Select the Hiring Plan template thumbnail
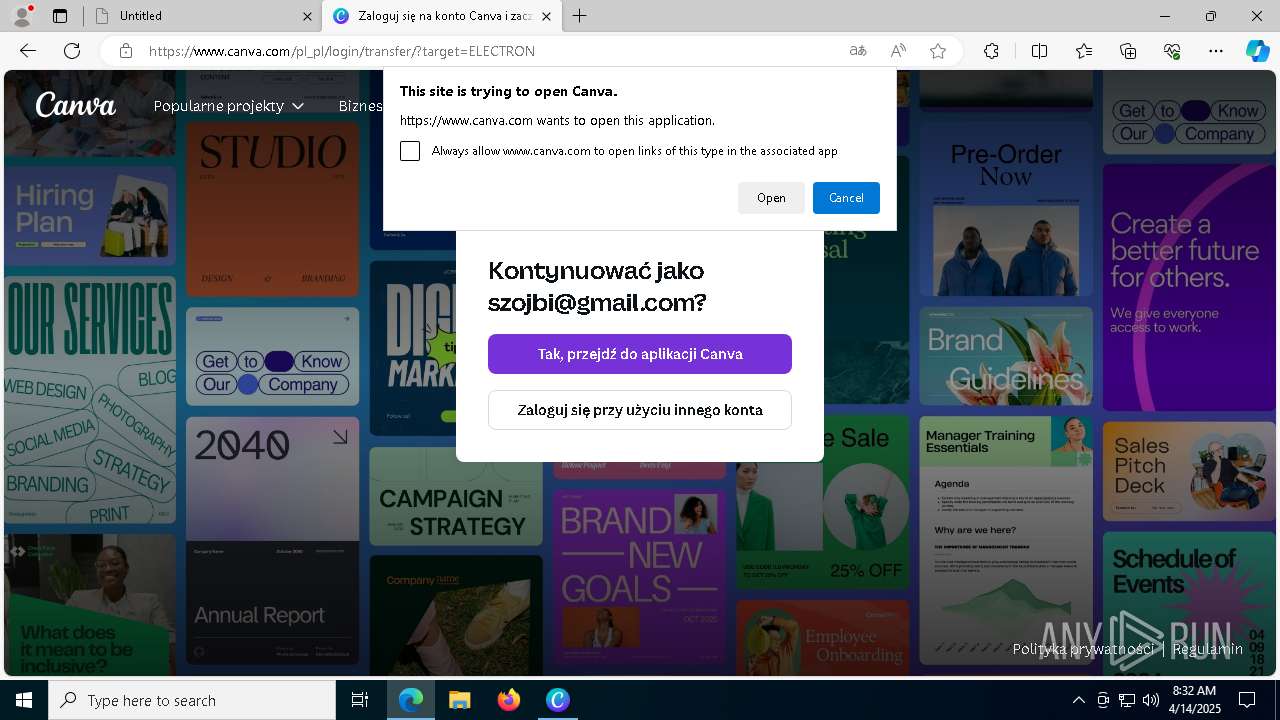This screenshot has height=720, width=1280. [90, 215]
